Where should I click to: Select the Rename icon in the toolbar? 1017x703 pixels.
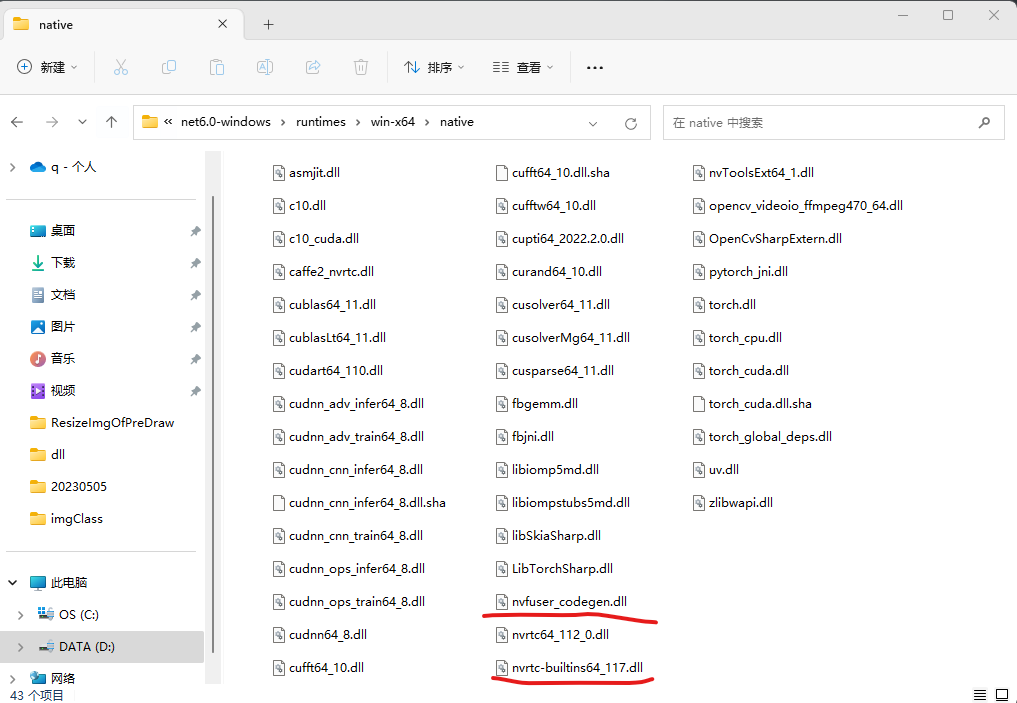264,67
